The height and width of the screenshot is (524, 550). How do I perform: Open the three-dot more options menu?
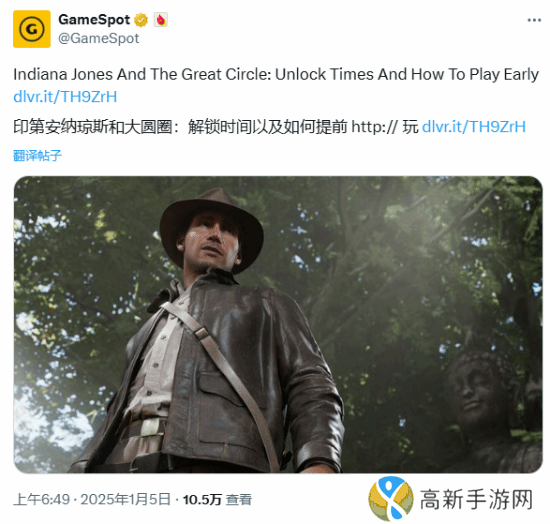[x=534, y=20]
